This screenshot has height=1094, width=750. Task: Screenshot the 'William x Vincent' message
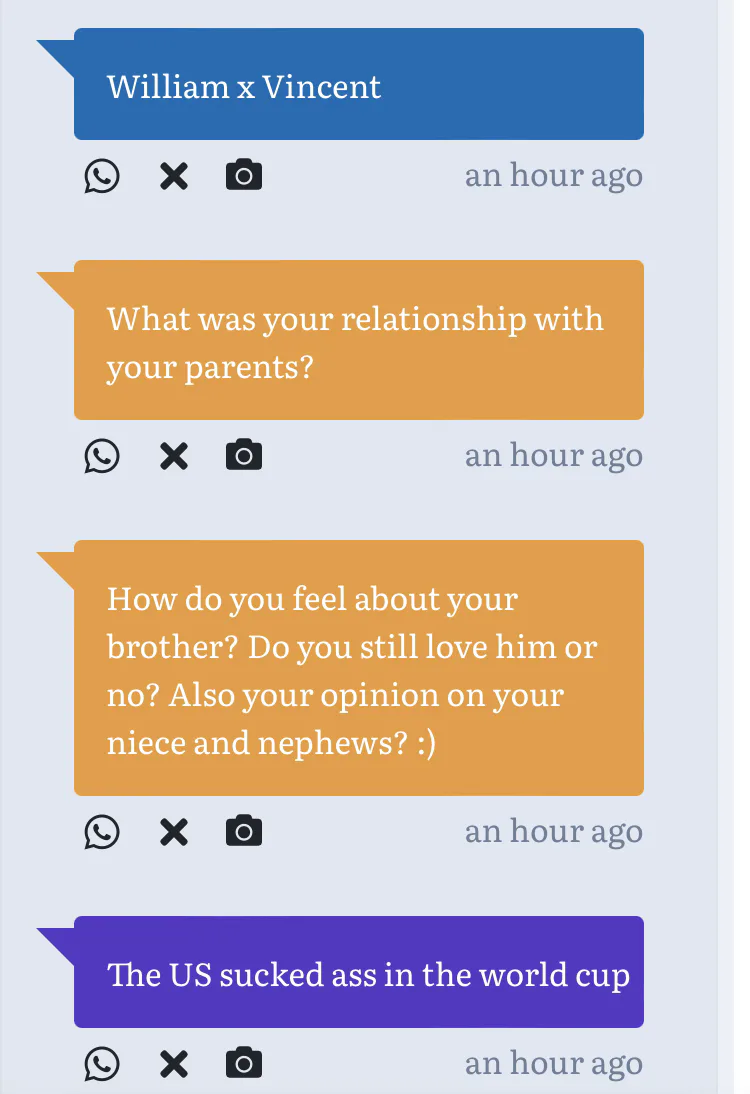pyautogui.click(x=244, y=177)
